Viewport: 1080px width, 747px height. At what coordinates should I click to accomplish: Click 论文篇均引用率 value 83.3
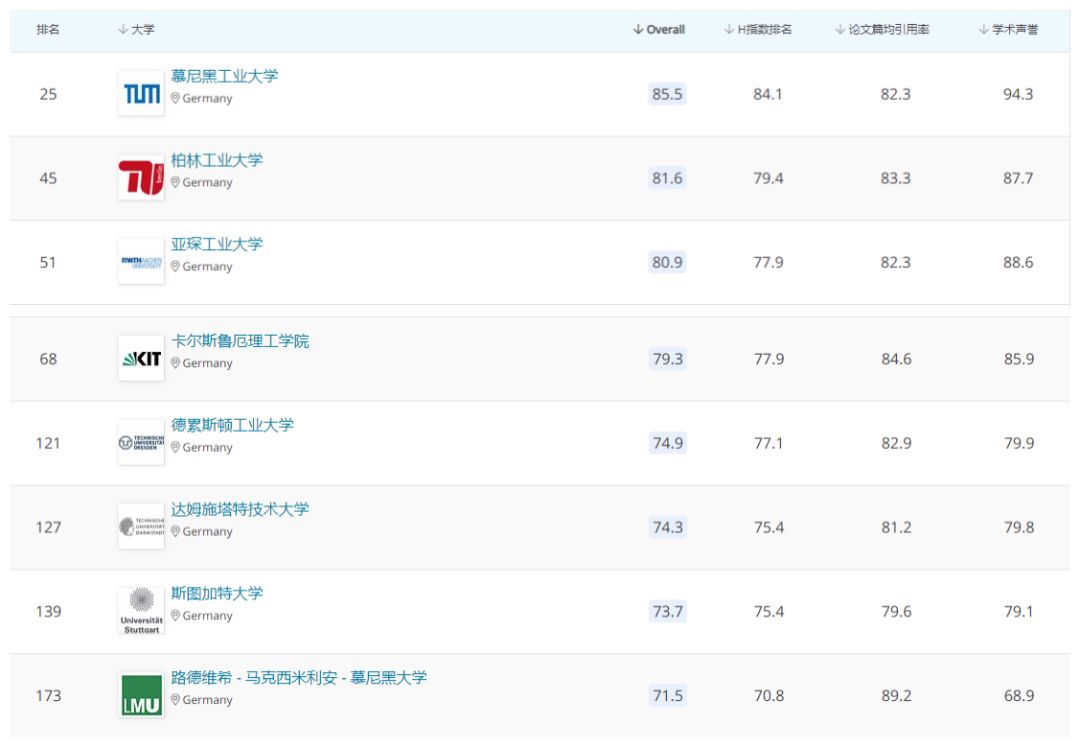point(895,178)
